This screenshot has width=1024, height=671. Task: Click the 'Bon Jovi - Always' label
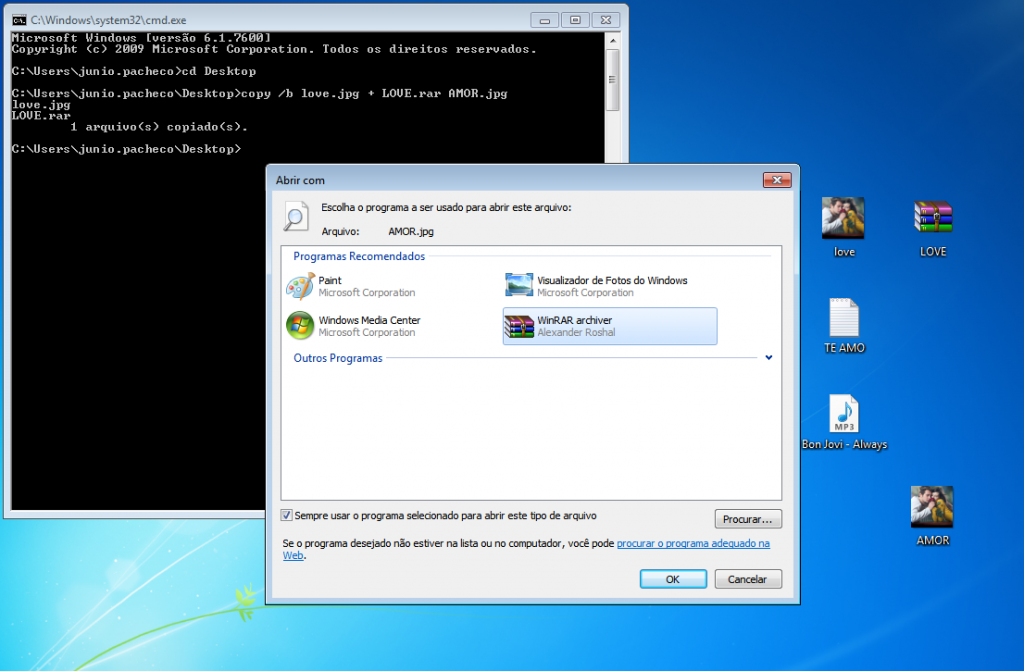844,444
